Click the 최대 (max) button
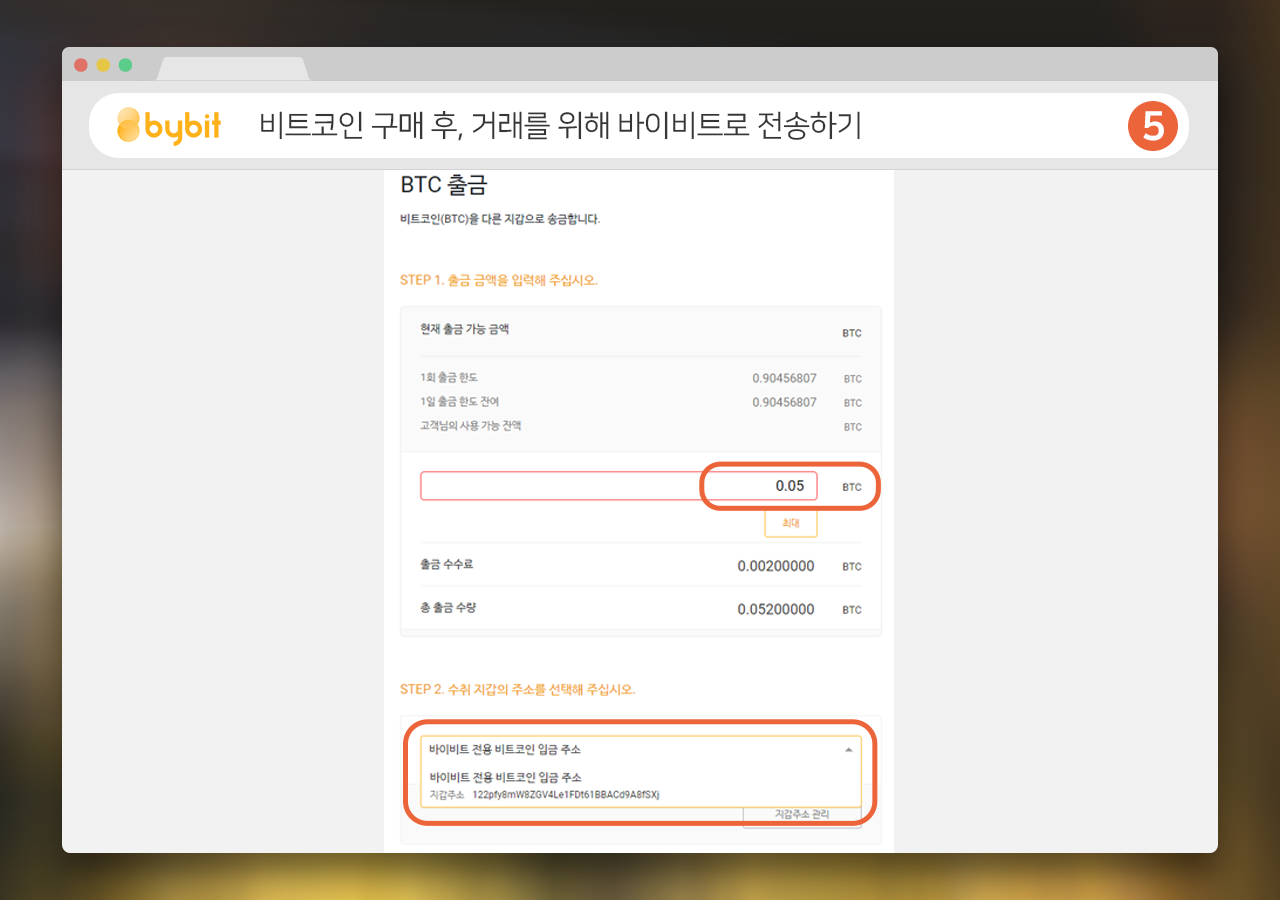The image size is (1280, 900). [790, 523]
